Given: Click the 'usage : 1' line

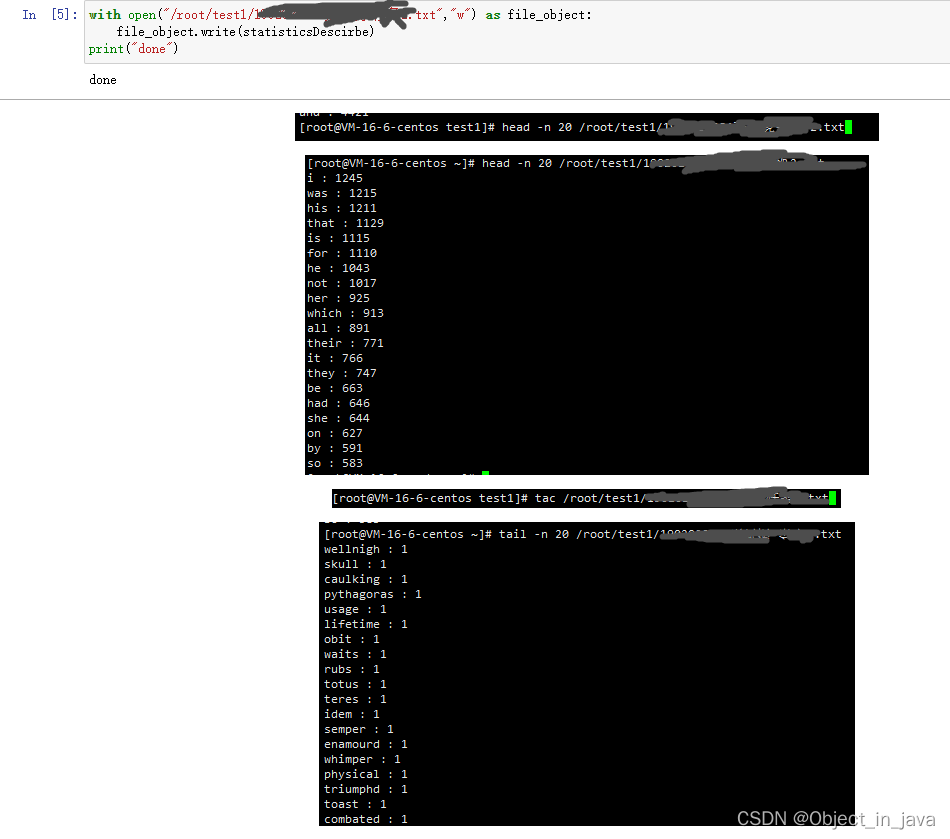Looking at the screenshot, I should pyautogui.click(x=355, y=609).
